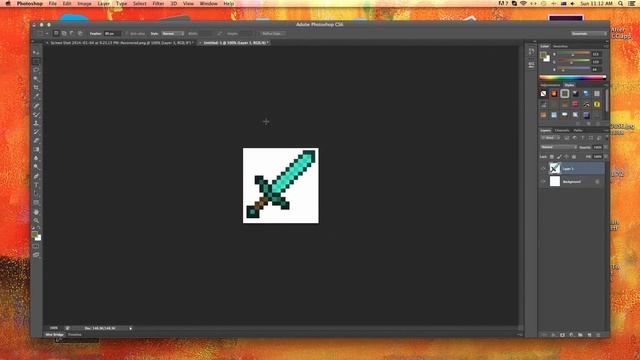Click the delete layer trash icon
Viewport: 640px width, 360px height.
[598, 335]
